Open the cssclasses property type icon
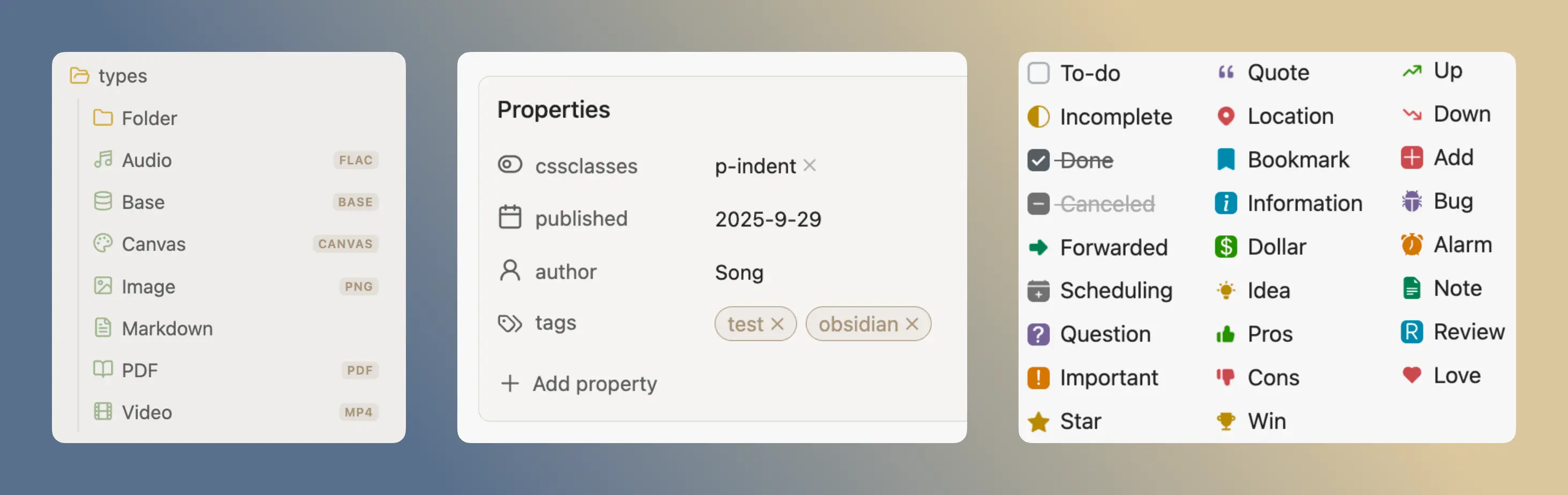Viewport: 1568px width, 495px height. pyautogui.click(x=509, y=165)
